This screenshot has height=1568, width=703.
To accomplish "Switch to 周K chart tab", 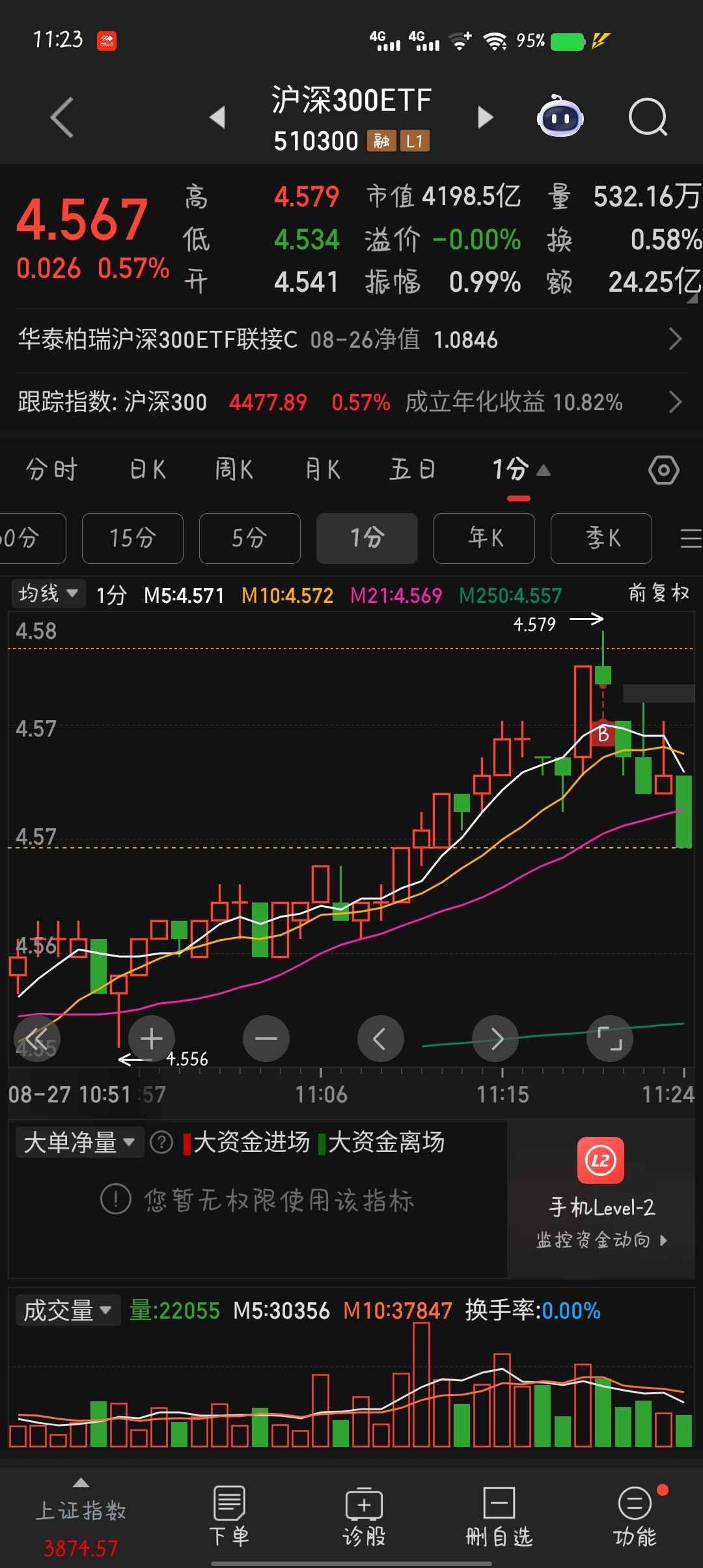I will click(x=234, y=469).
